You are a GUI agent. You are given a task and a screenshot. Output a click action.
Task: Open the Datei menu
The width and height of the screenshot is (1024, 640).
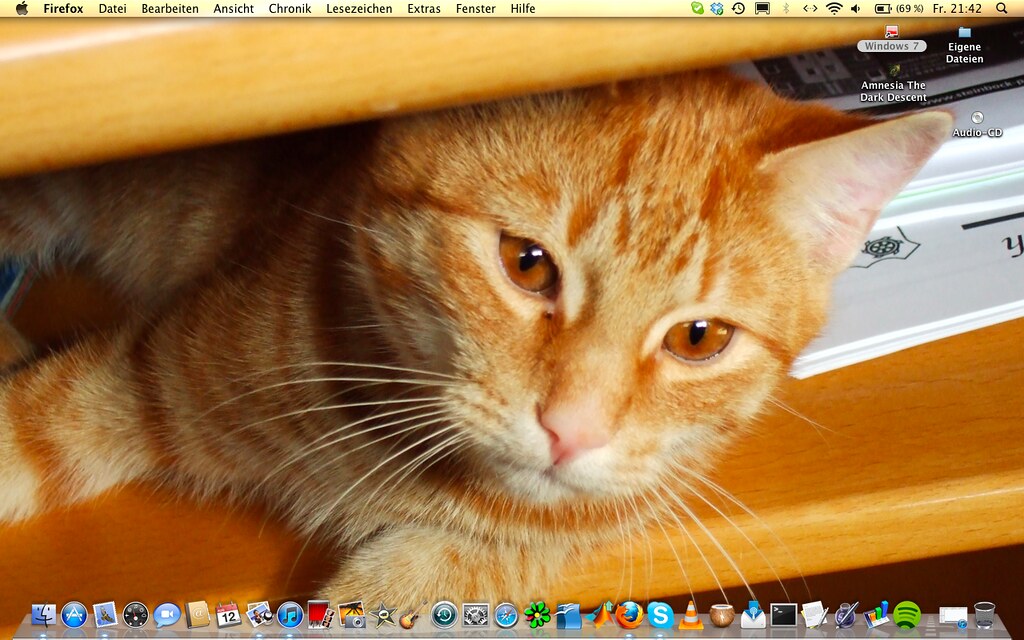[x=112, y=8]
